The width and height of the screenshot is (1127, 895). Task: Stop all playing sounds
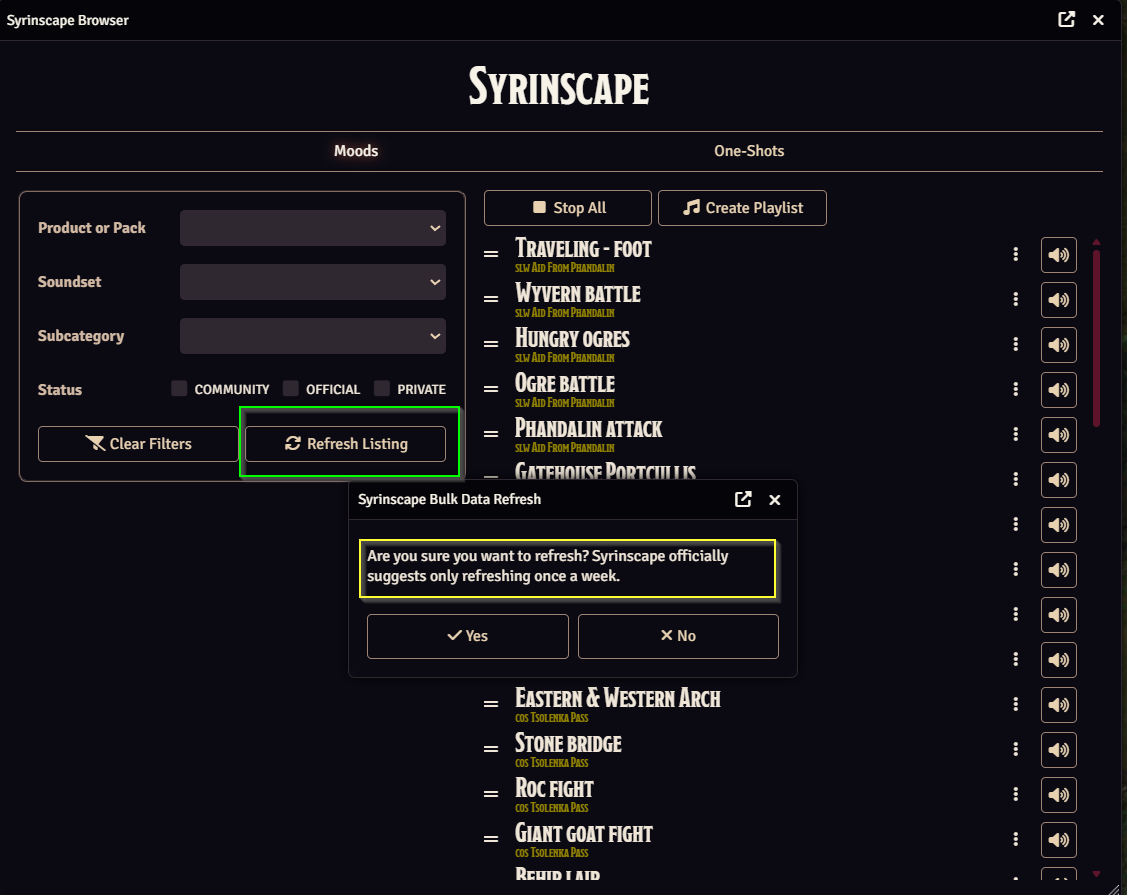pyautogui.click(x=568, y=208)
